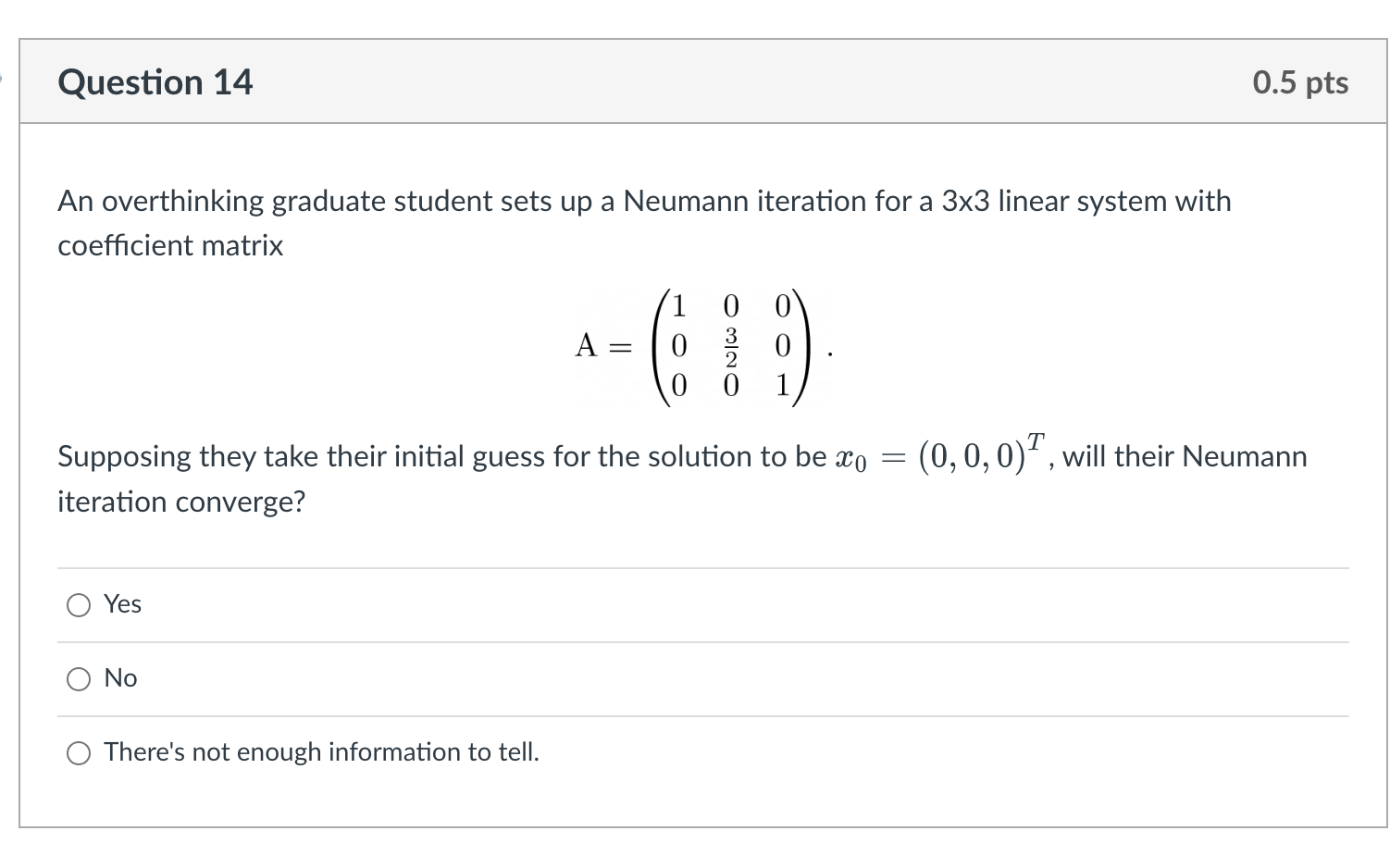Click the Yes answer label text
The image size is (1390, 868).
pyautogui.click(x=121, y=604)
